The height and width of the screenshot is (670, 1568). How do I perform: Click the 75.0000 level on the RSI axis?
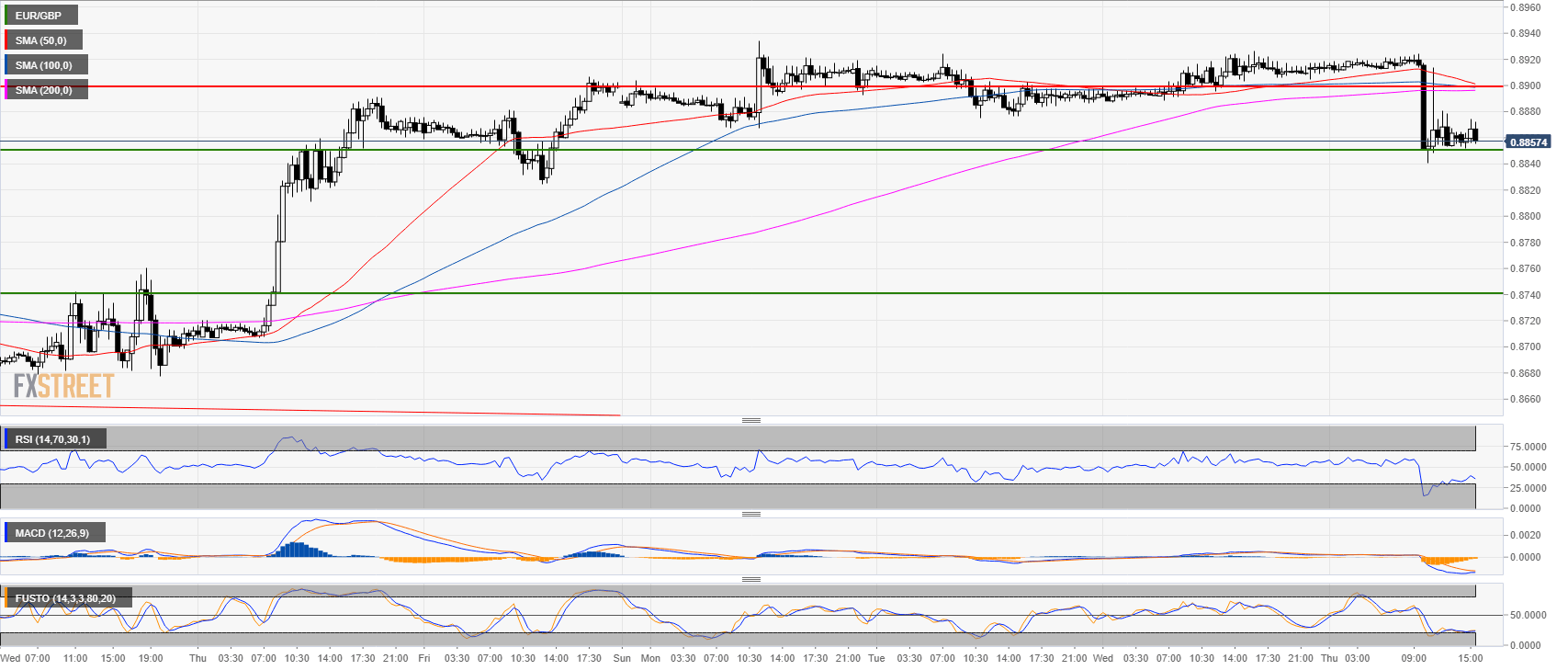click(1527, 447)
